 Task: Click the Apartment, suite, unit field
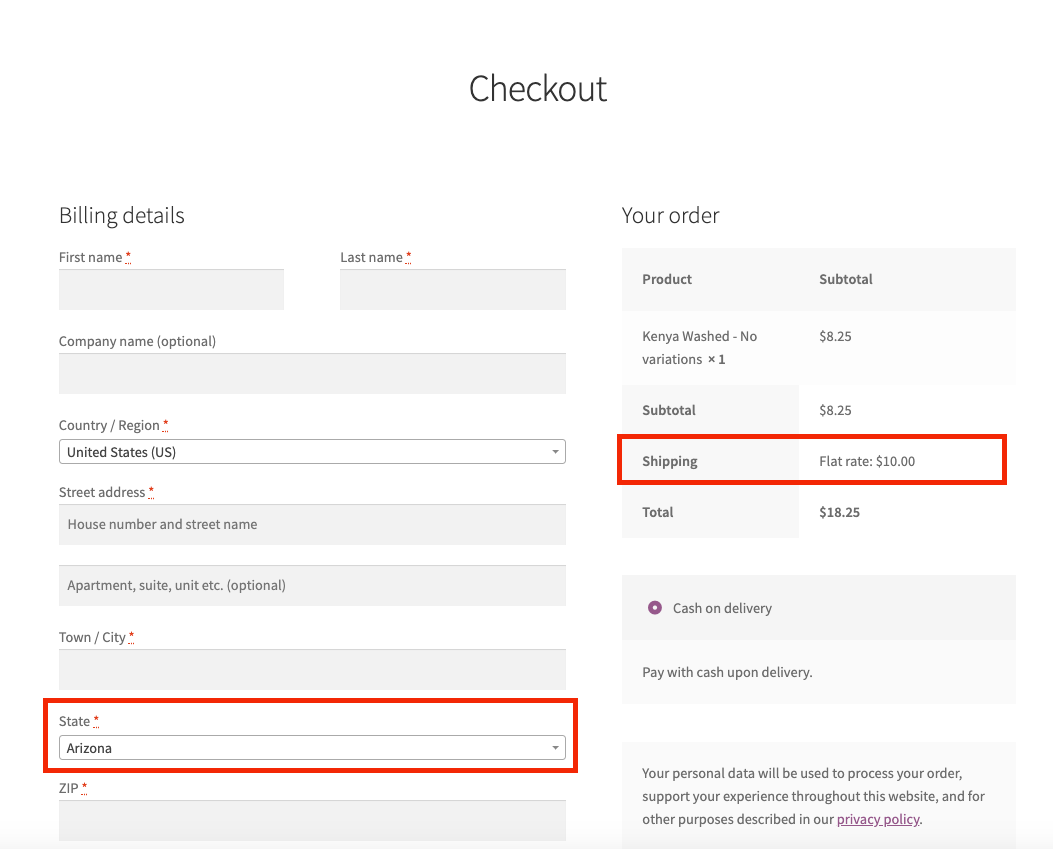tap(312, 586)
